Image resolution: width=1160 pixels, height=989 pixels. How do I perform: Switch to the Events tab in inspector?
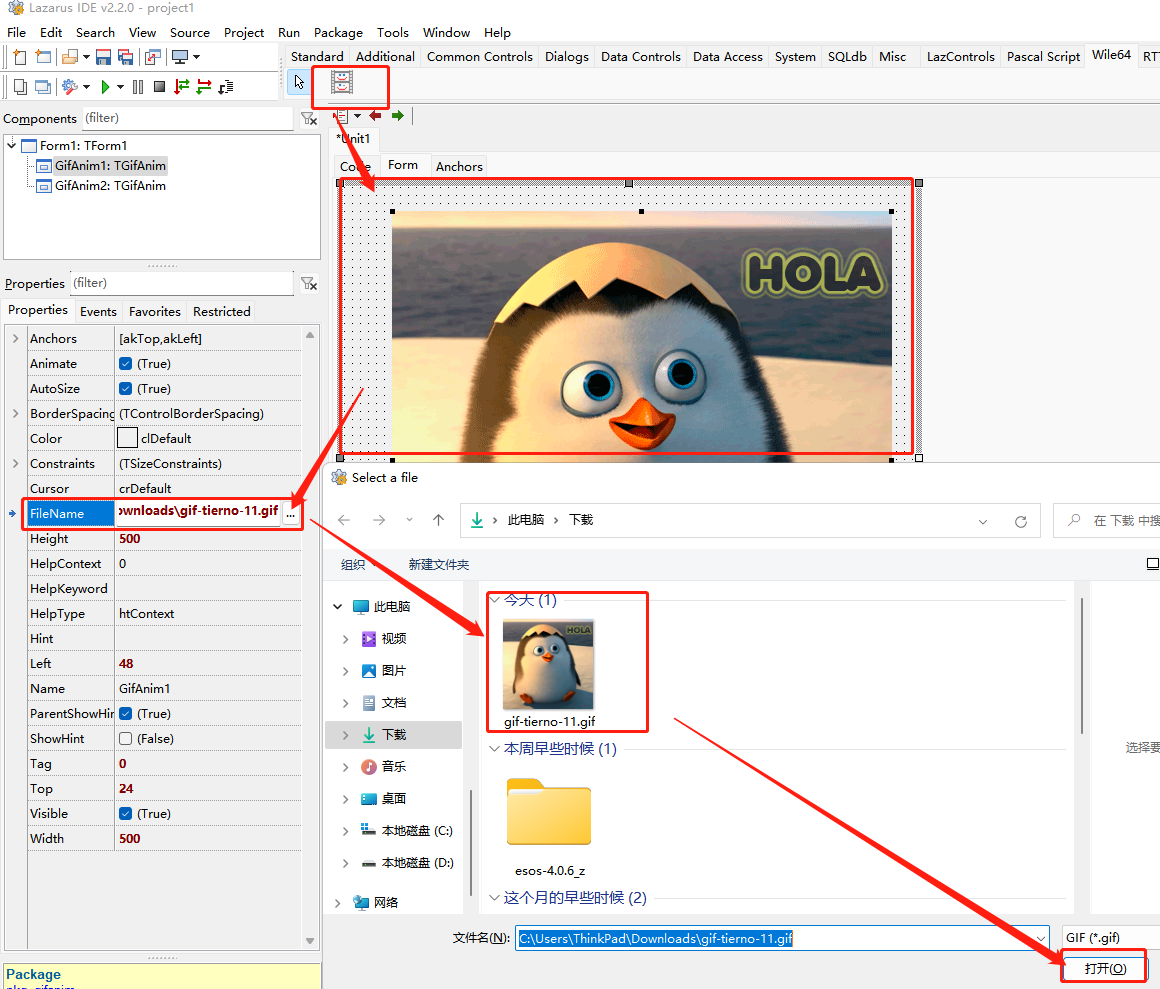click(98, 311)
